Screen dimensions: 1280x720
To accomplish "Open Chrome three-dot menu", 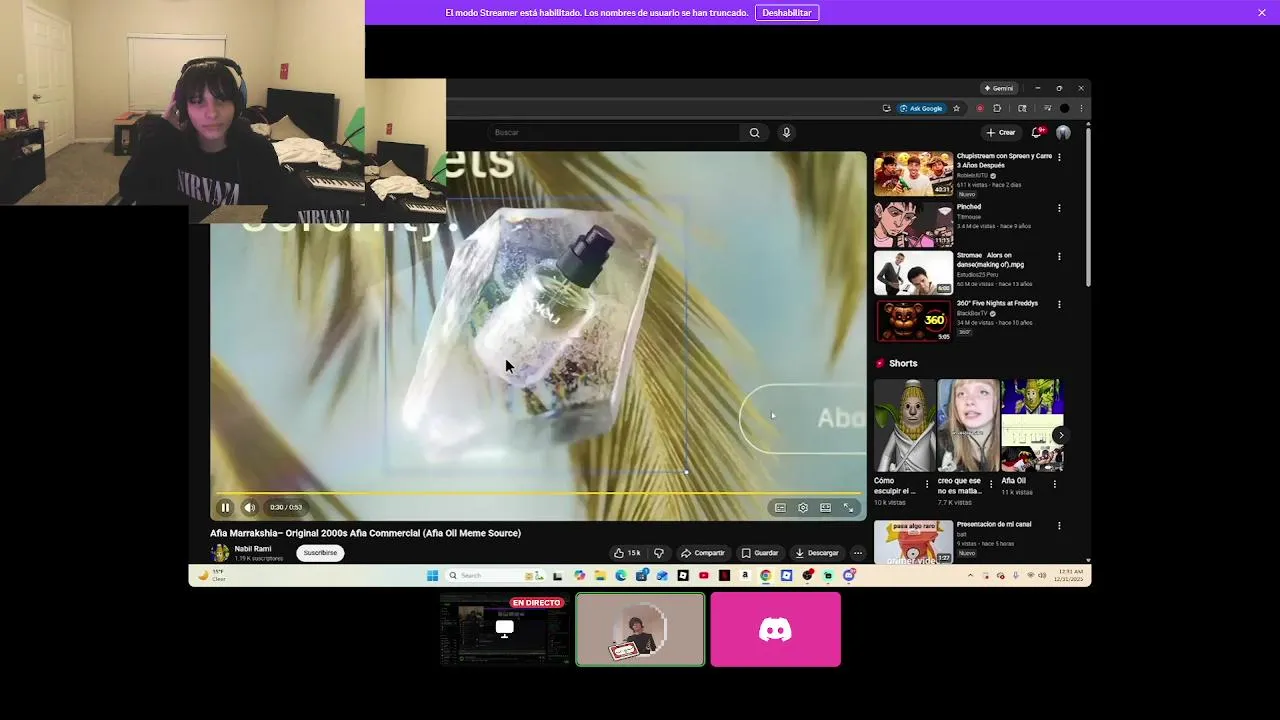I will [1081, 108].
